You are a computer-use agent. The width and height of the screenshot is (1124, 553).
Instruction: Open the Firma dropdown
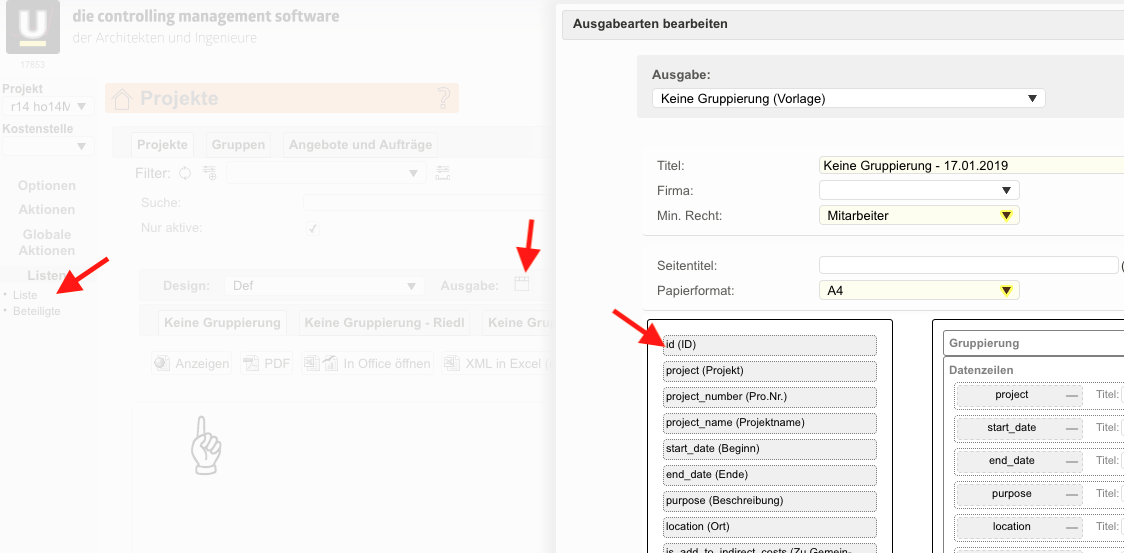[x=918, y=190]
